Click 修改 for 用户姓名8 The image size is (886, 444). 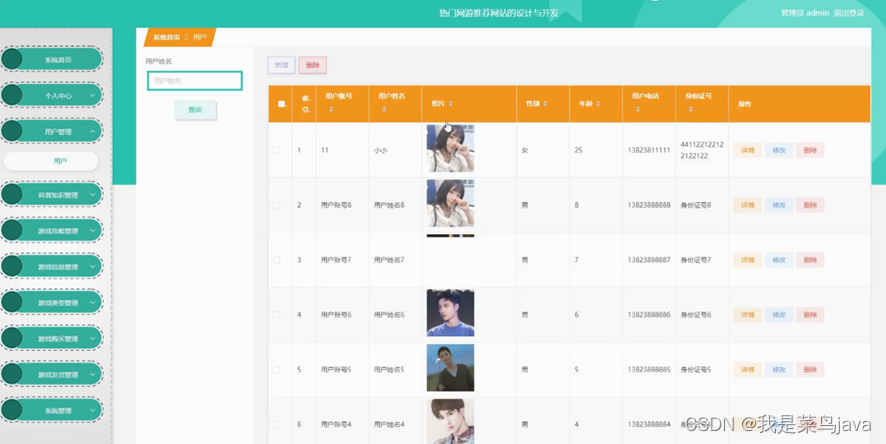tap(779, 205)
